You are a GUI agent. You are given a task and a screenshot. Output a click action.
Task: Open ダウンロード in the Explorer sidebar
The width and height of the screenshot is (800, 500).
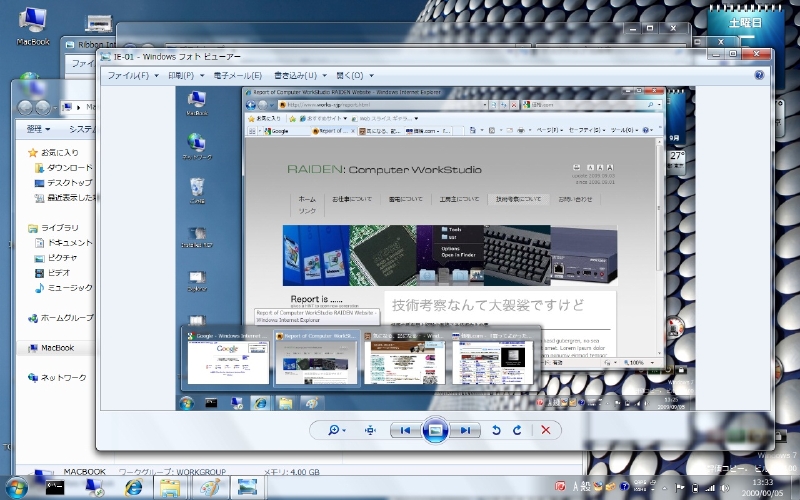click(x=63, y=168)
